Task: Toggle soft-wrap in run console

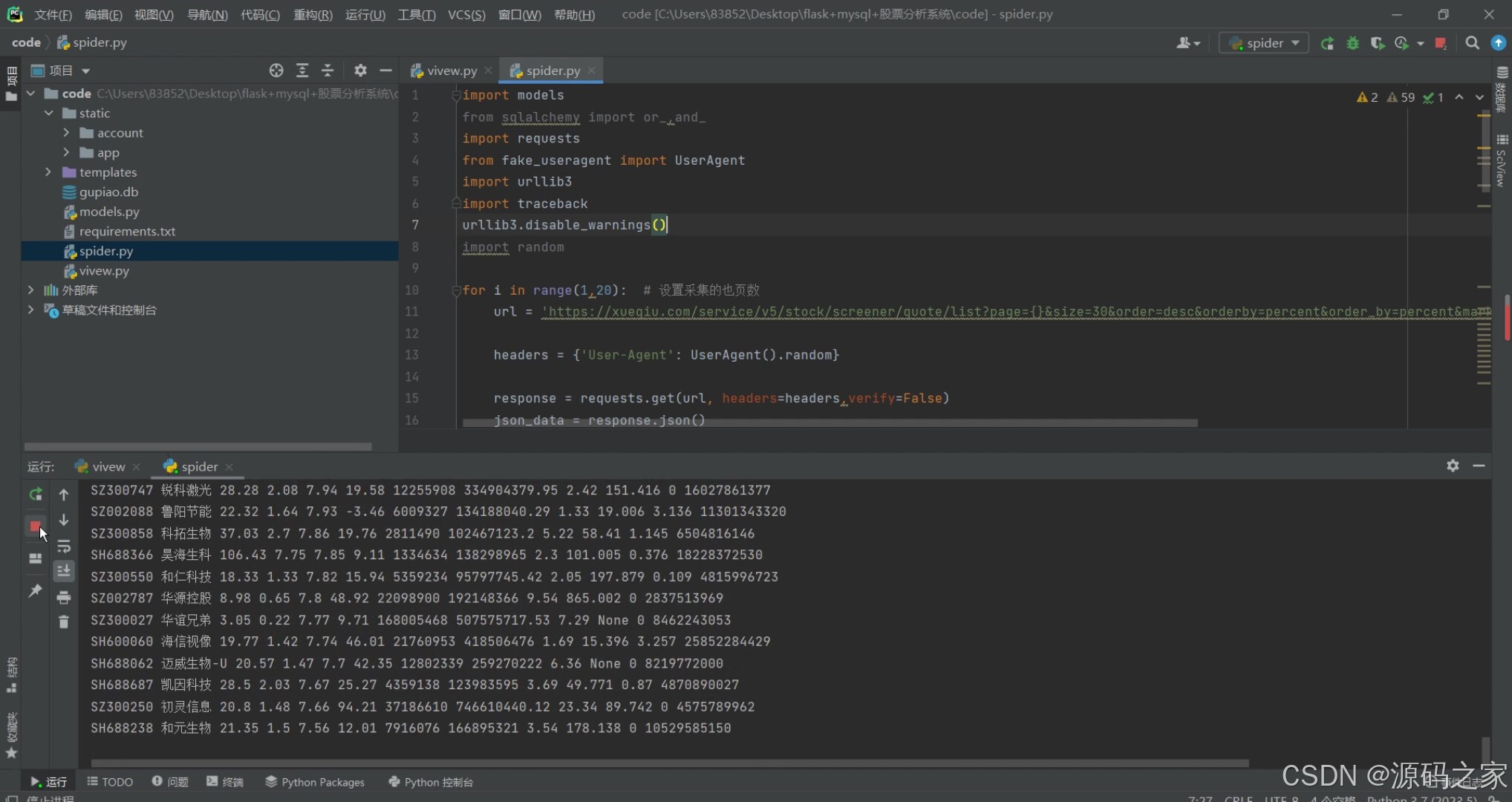Action: 64,547
